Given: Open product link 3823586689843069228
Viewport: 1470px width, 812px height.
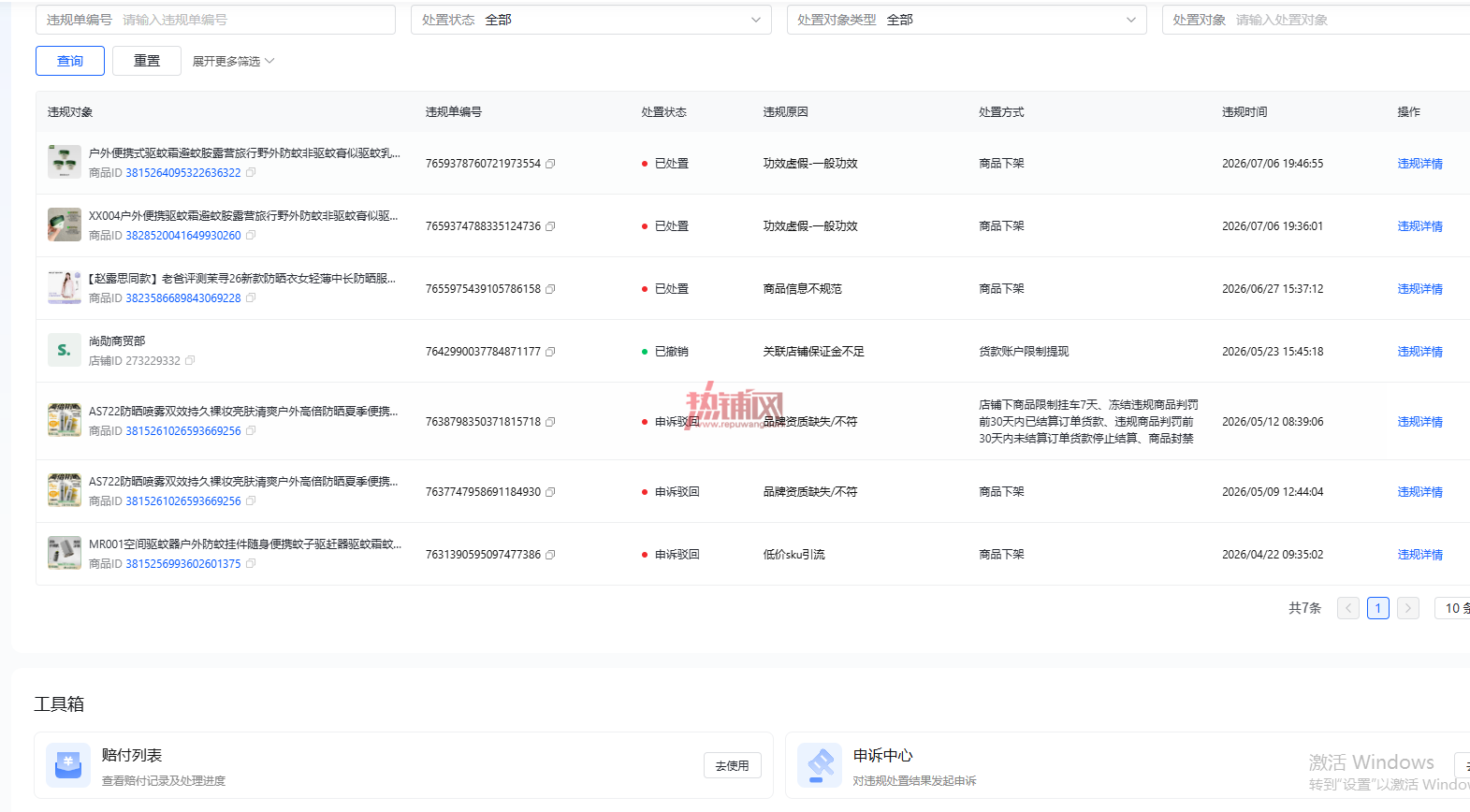Looking at the screenshot, I should pyautogui.click(x=183, y=298).
